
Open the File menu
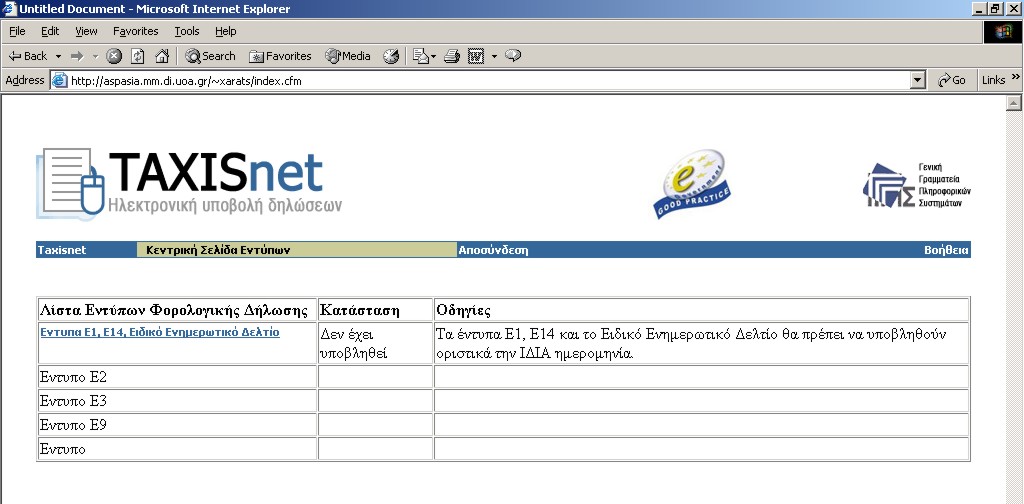click(17, 31)
